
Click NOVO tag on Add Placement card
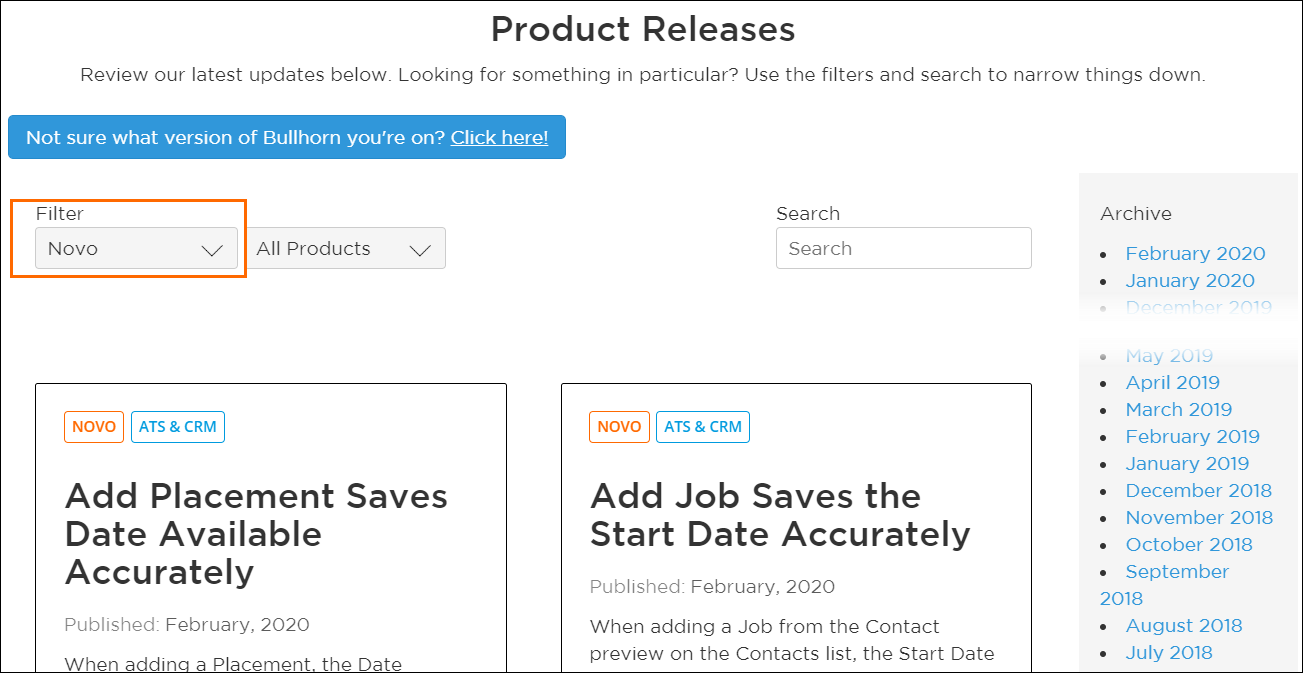(x=94, y=427)
